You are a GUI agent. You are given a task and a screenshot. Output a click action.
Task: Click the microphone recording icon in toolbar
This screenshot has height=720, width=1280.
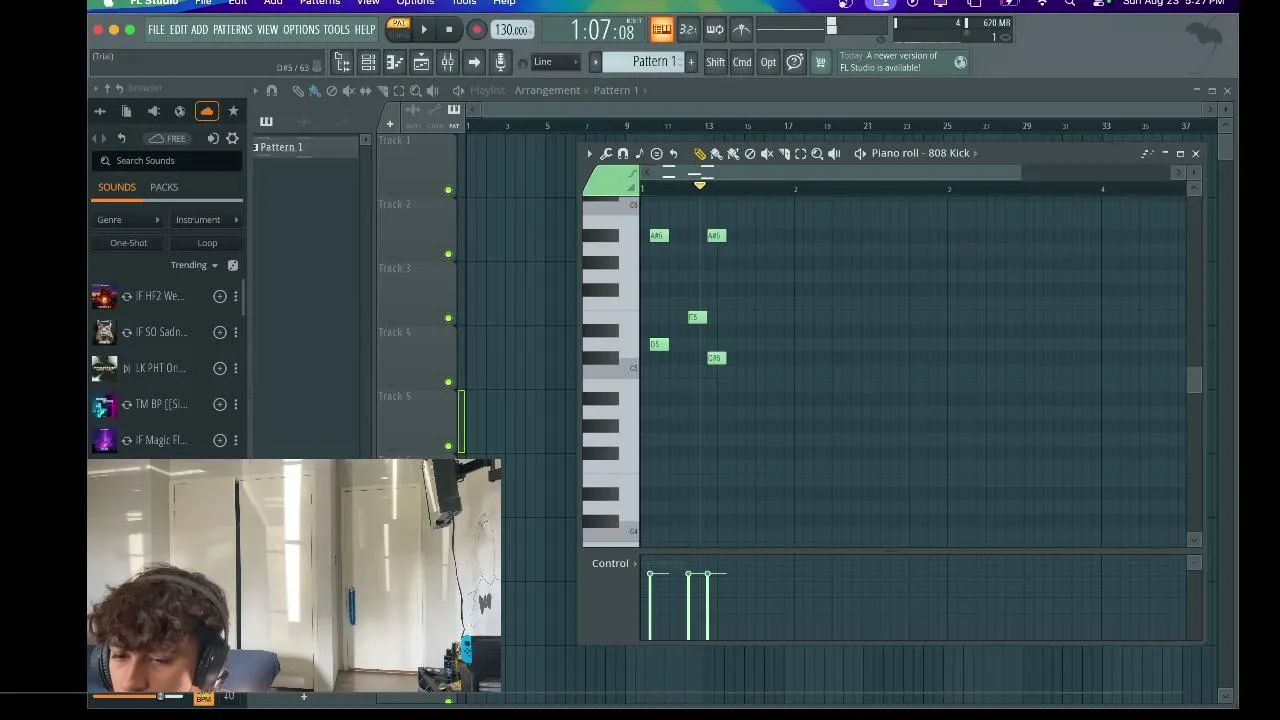[x=501, y=63]
